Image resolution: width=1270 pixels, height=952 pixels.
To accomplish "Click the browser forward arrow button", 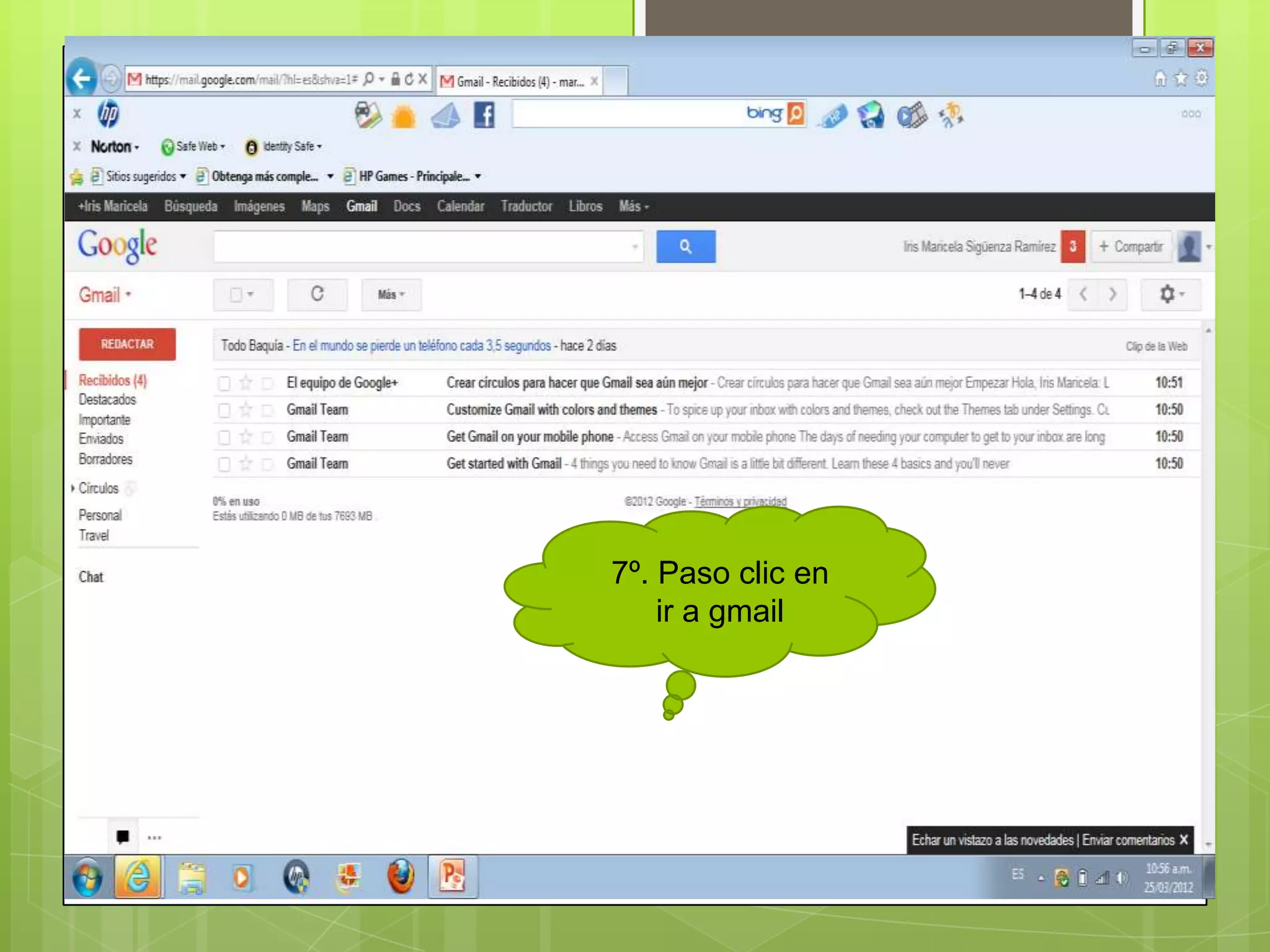I will pos(111,79).
